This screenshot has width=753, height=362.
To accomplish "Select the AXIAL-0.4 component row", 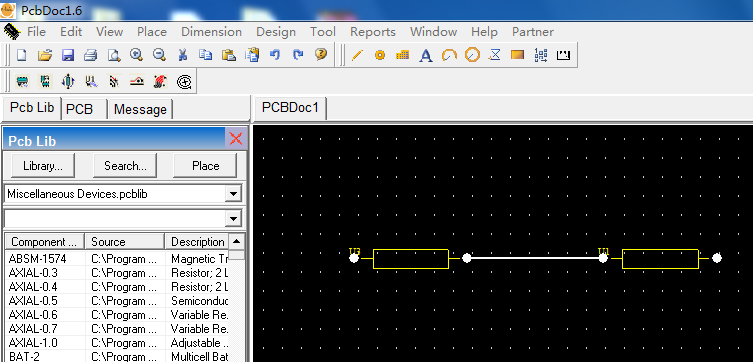I will [118, 287].
